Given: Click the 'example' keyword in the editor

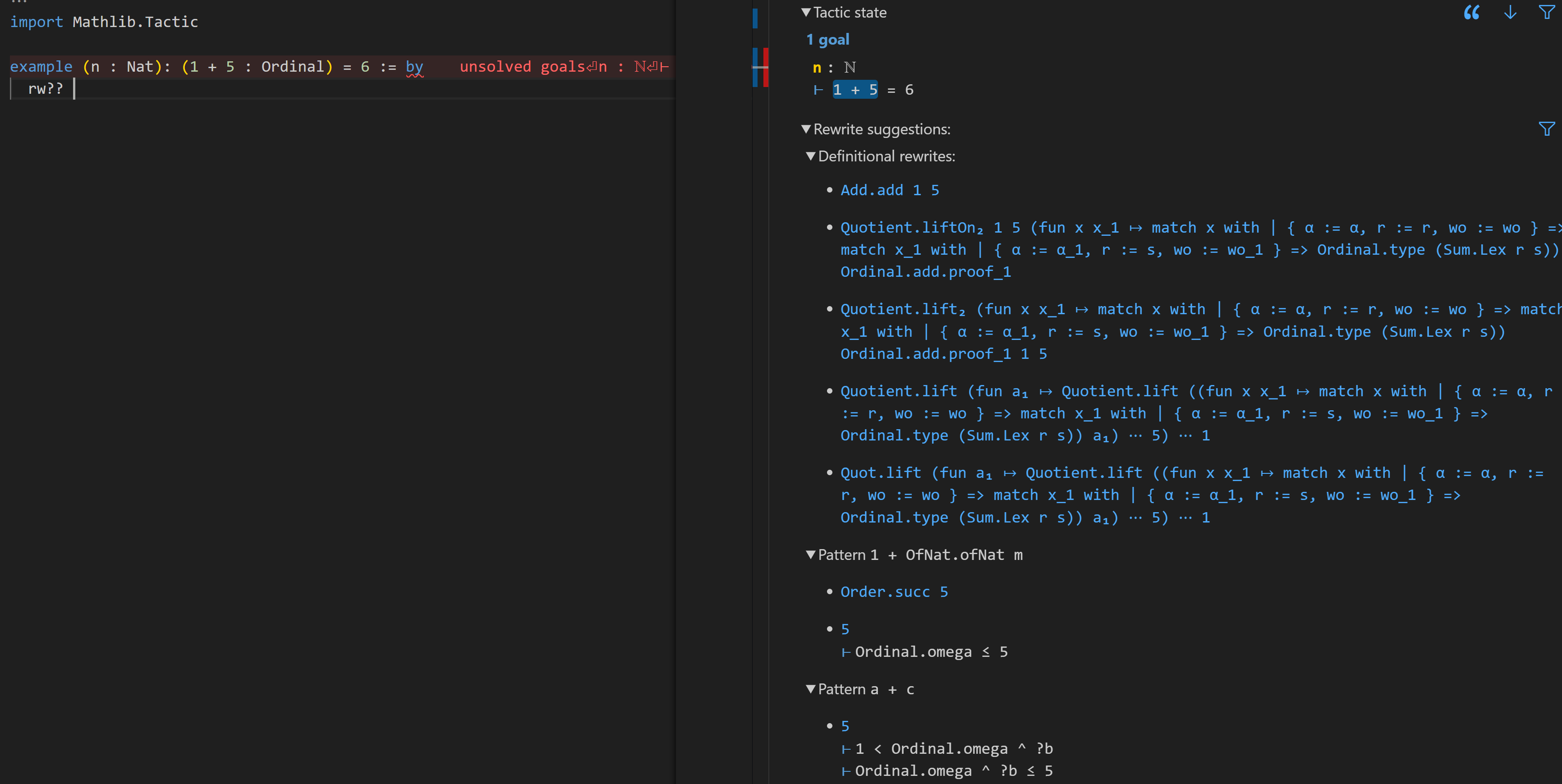Looking at the screenshot, I should pos(41,67).
